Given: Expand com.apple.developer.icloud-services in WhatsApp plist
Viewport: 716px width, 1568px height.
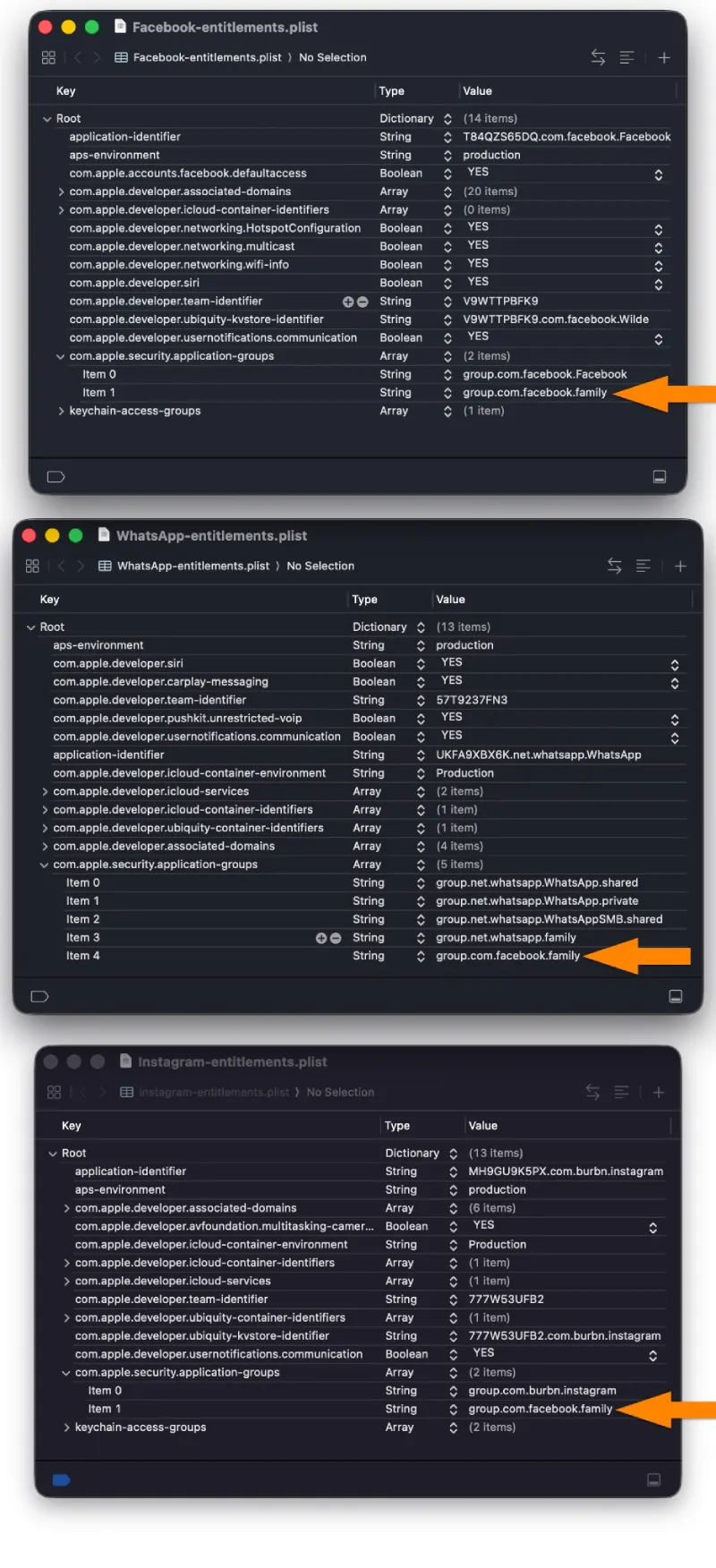Looking at the screenshot, I should pos(45,791).
